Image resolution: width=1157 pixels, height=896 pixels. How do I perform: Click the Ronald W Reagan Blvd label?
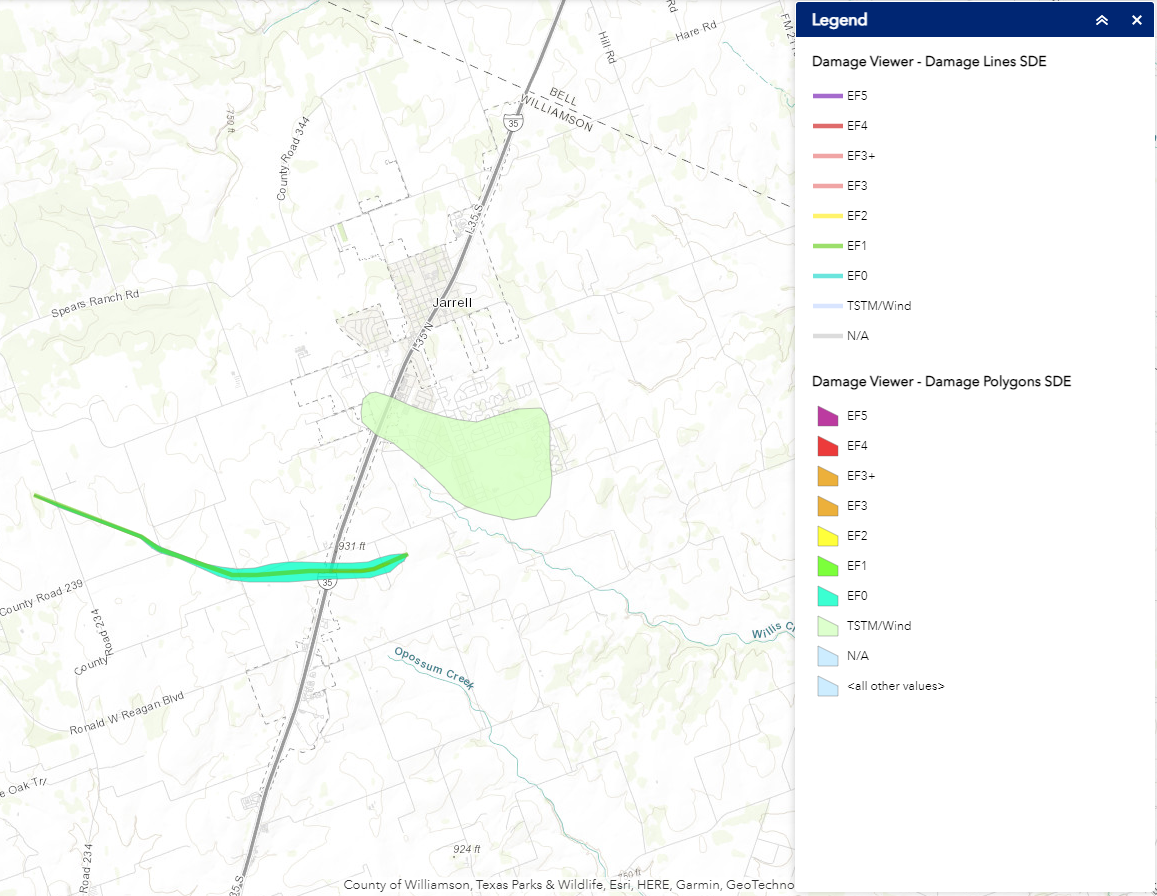[127, 714]
